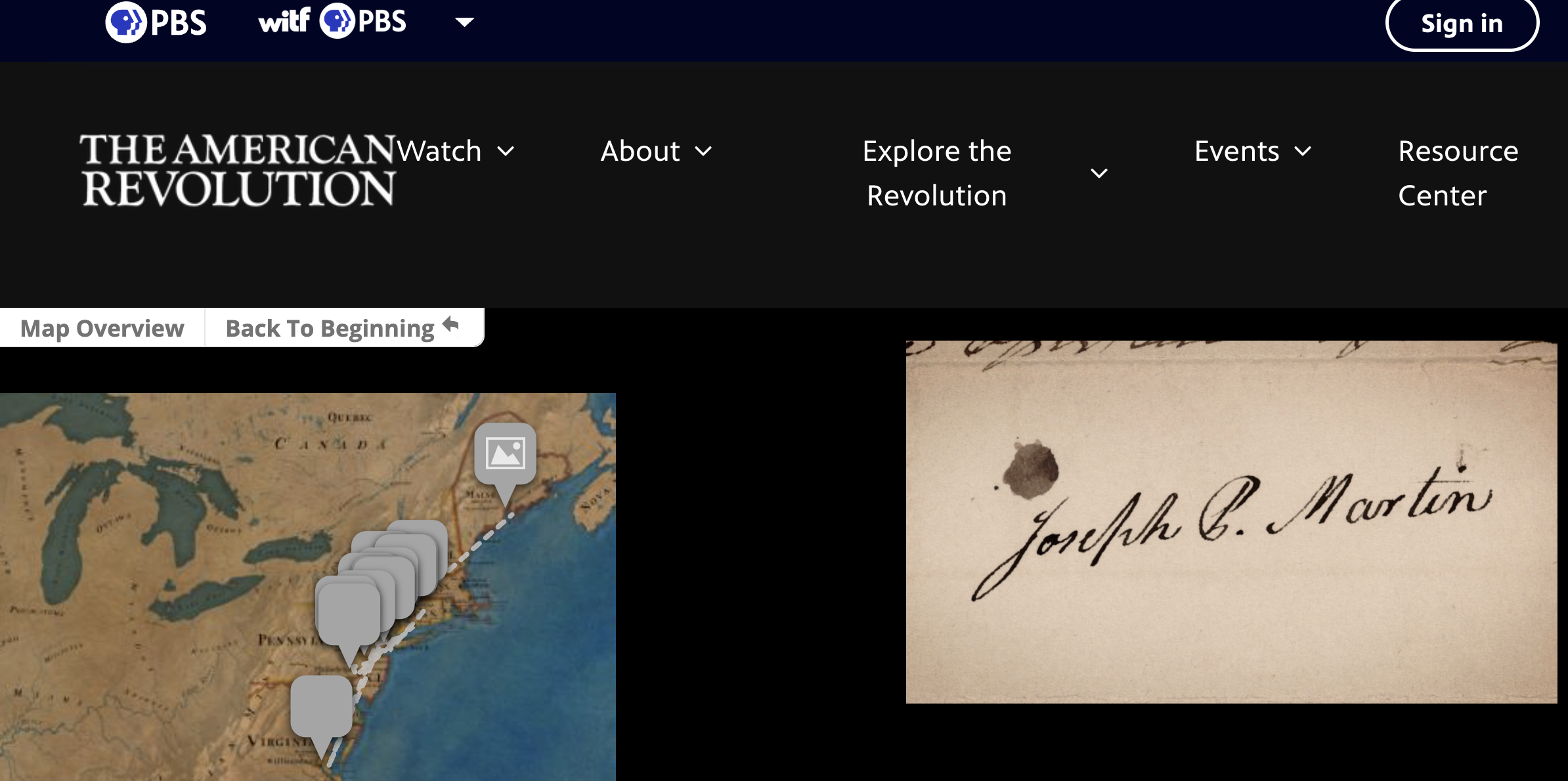Click the back arrow icon beside Beginning
This screenshot has width=1568, height=781.
[451, 324]
